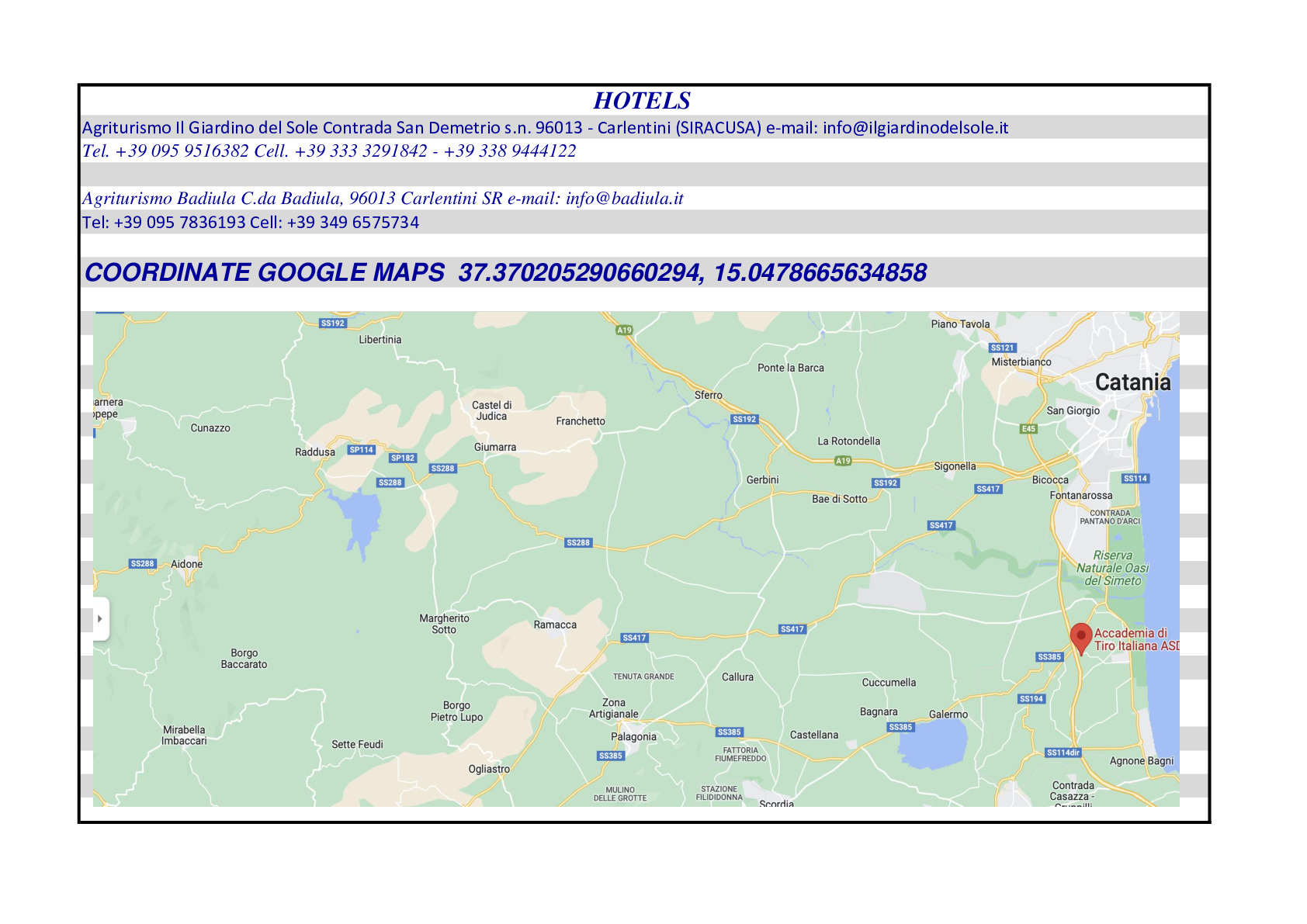Click the Sette Feudi label

point(357,745)
